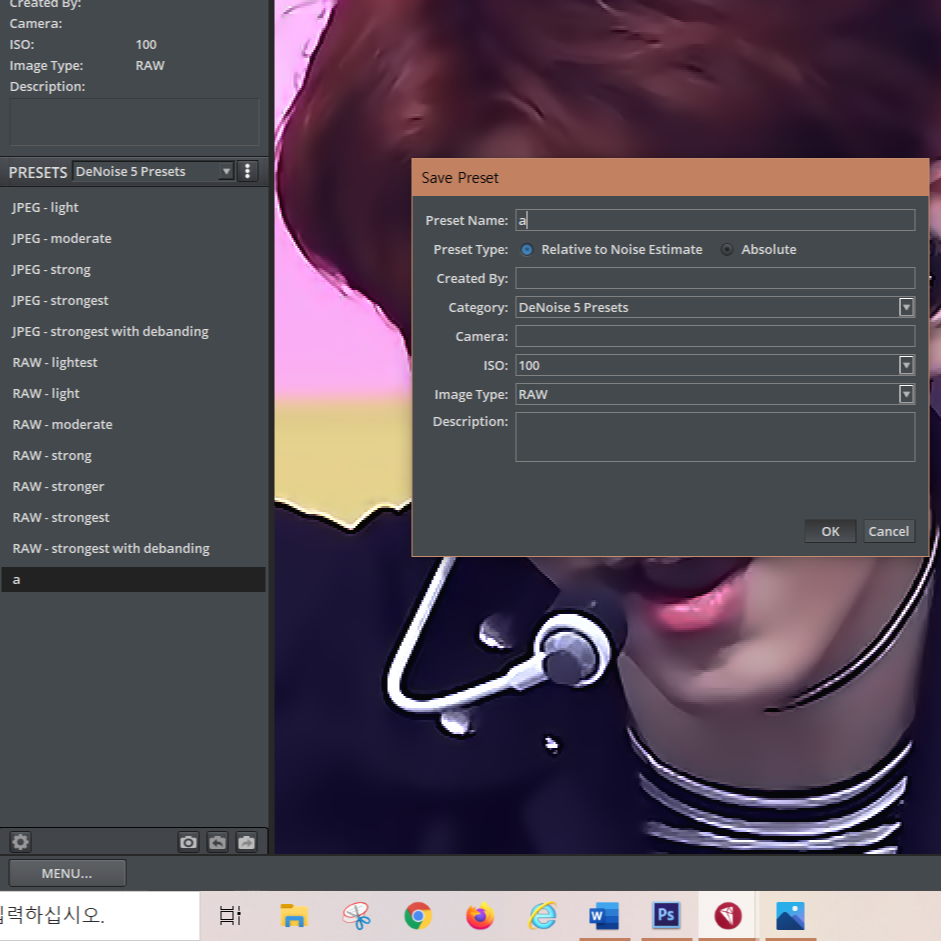Image resolution: width=941 pixels, height=941 pixels.
Task: Click the Camera input field
Action: click(715, 336)
